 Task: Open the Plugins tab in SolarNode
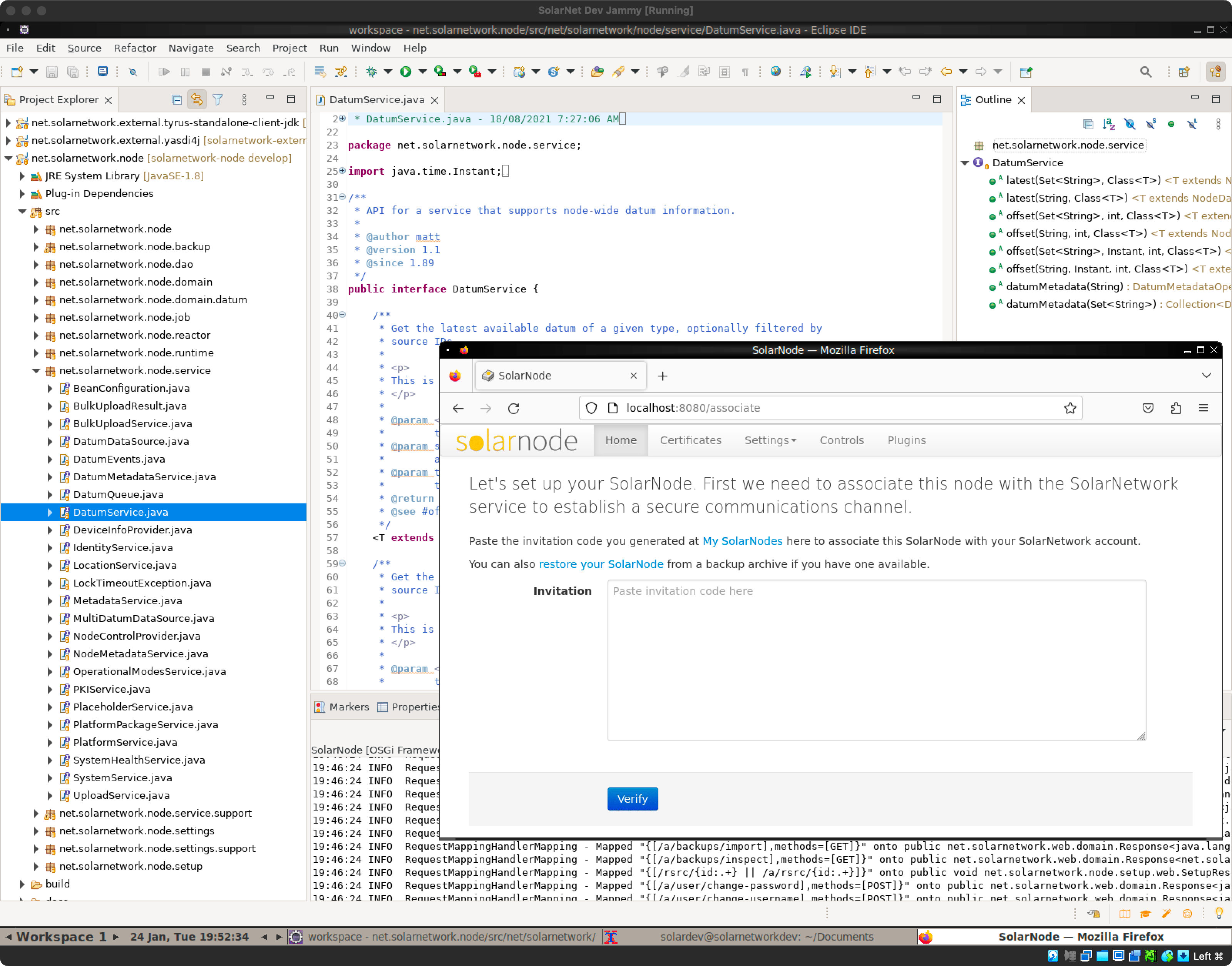(x=906, y=440)
